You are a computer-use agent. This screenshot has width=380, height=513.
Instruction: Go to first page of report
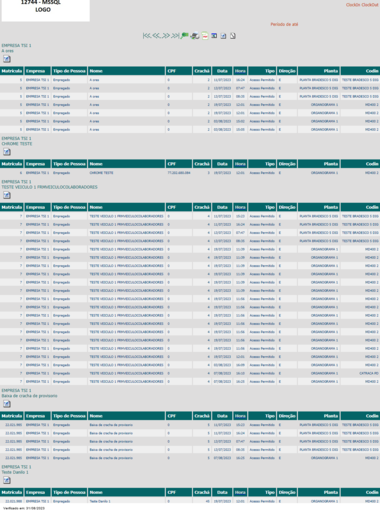[x=147, y=36]
